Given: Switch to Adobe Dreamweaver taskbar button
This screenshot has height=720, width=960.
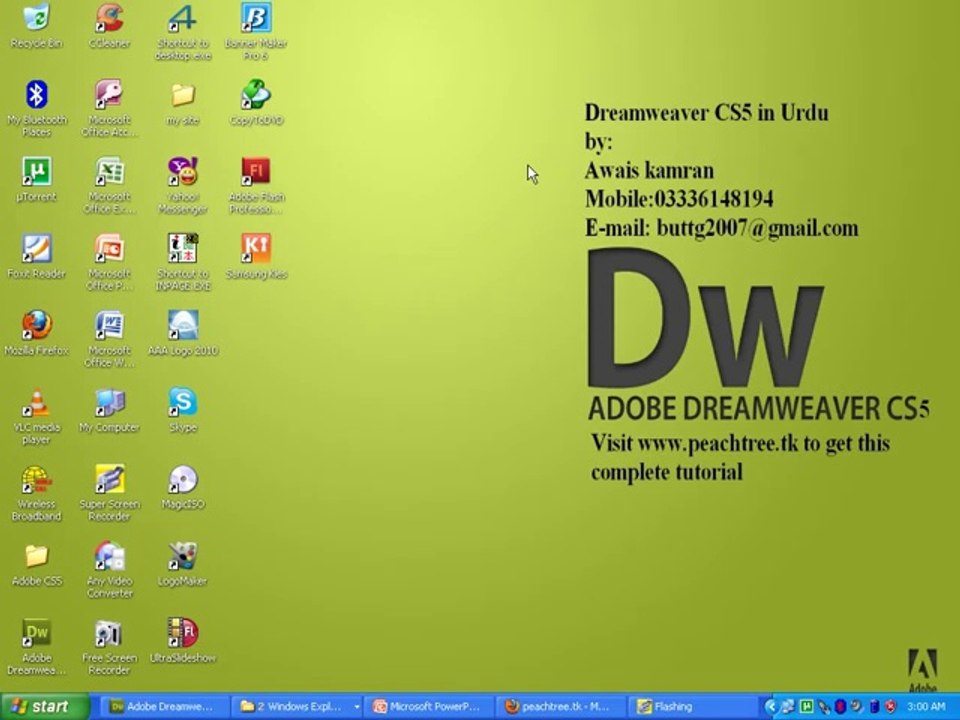Looking at the screenshot, I should pos(163,707).
